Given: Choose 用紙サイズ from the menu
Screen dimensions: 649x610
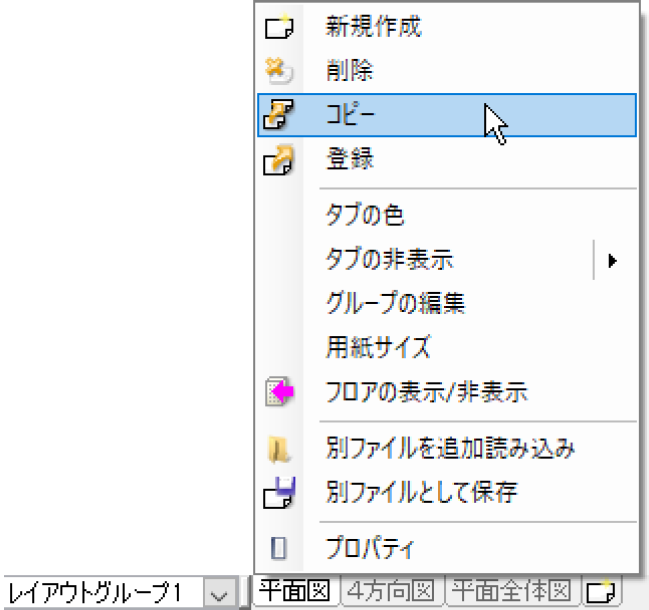Looking at the screenshot, I should (x=446, y=347).
